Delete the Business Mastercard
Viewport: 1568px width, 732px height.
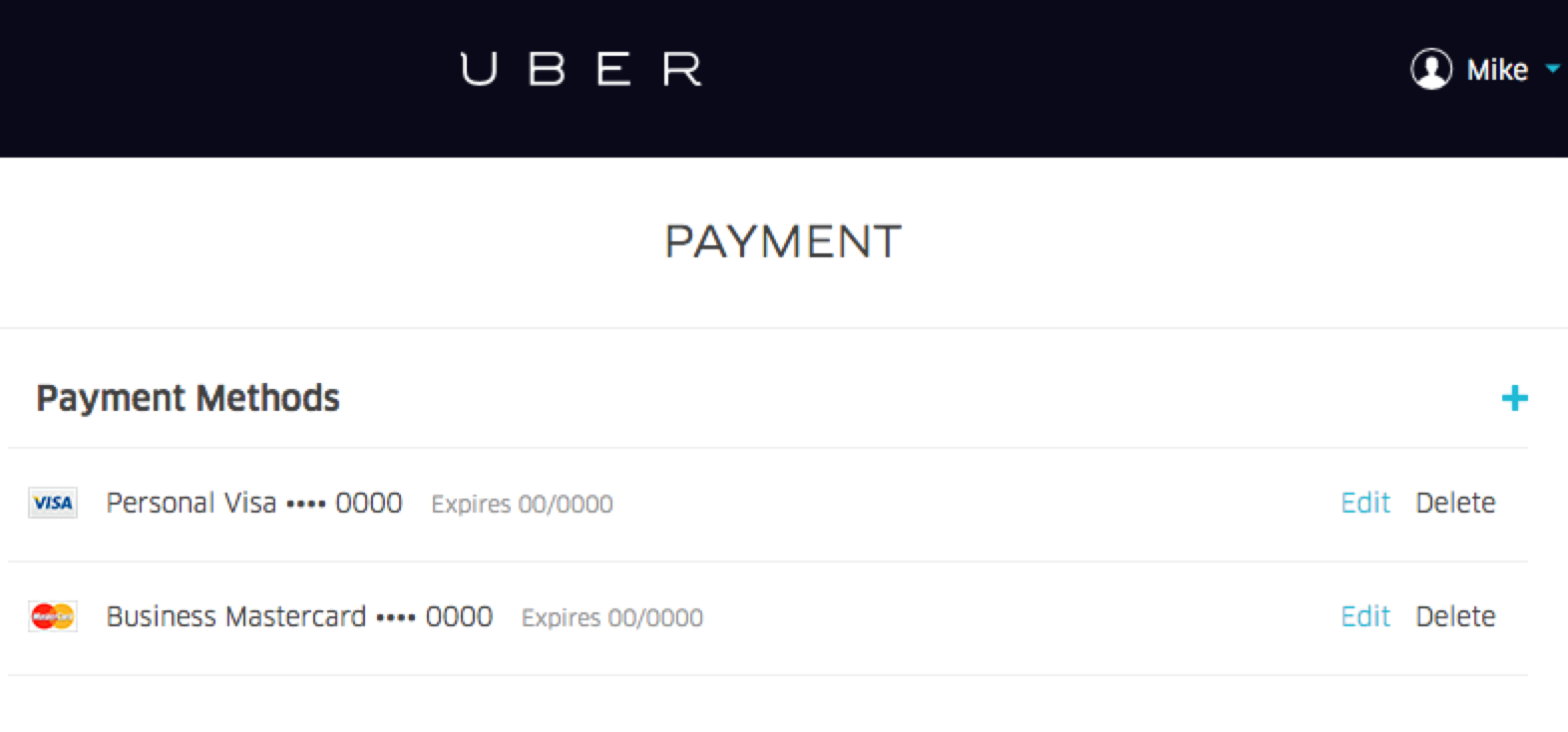point(1455,616)
